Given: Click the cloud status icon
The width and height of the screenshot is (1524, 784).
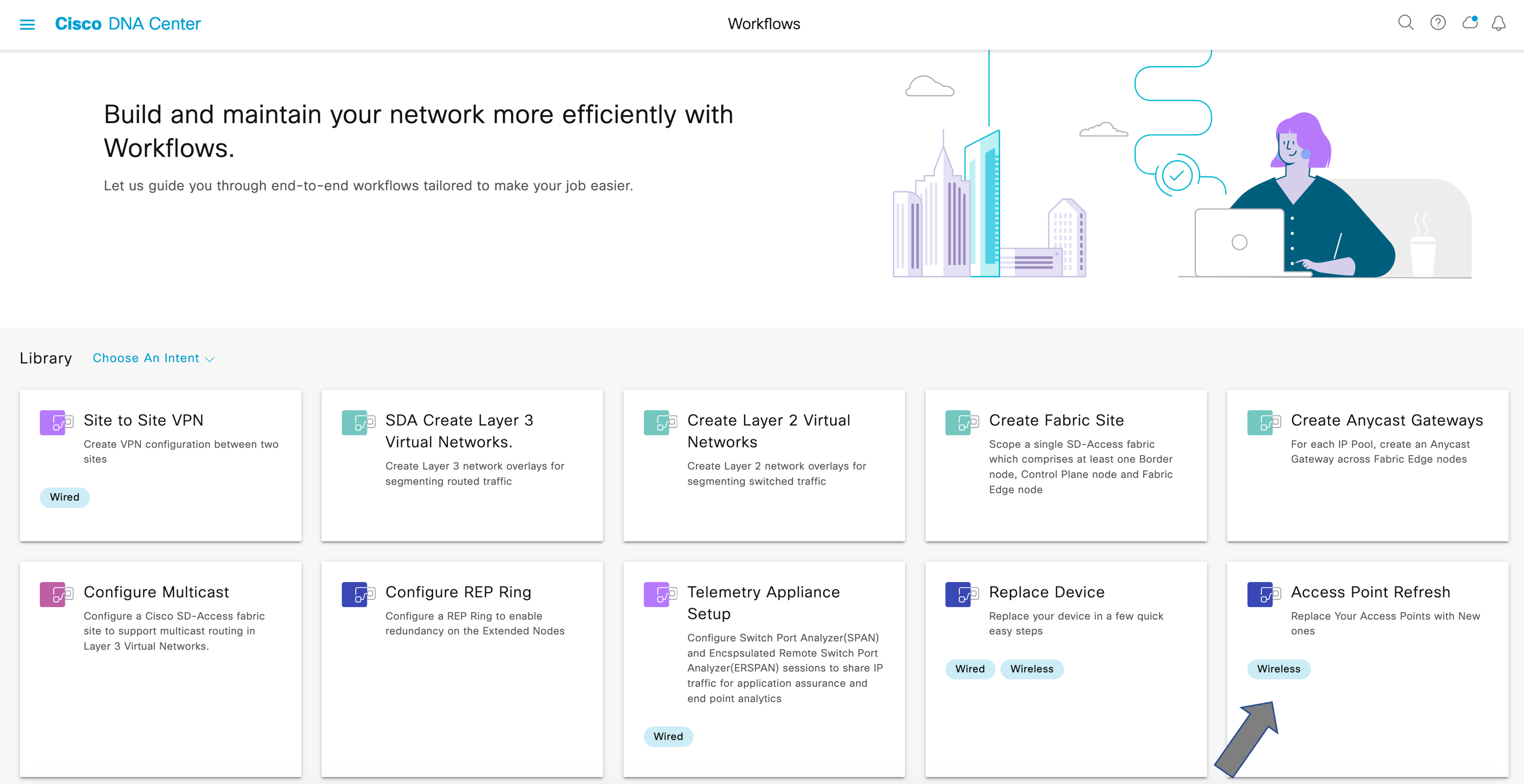Looking at the screenshot, I should (1470, 23).
